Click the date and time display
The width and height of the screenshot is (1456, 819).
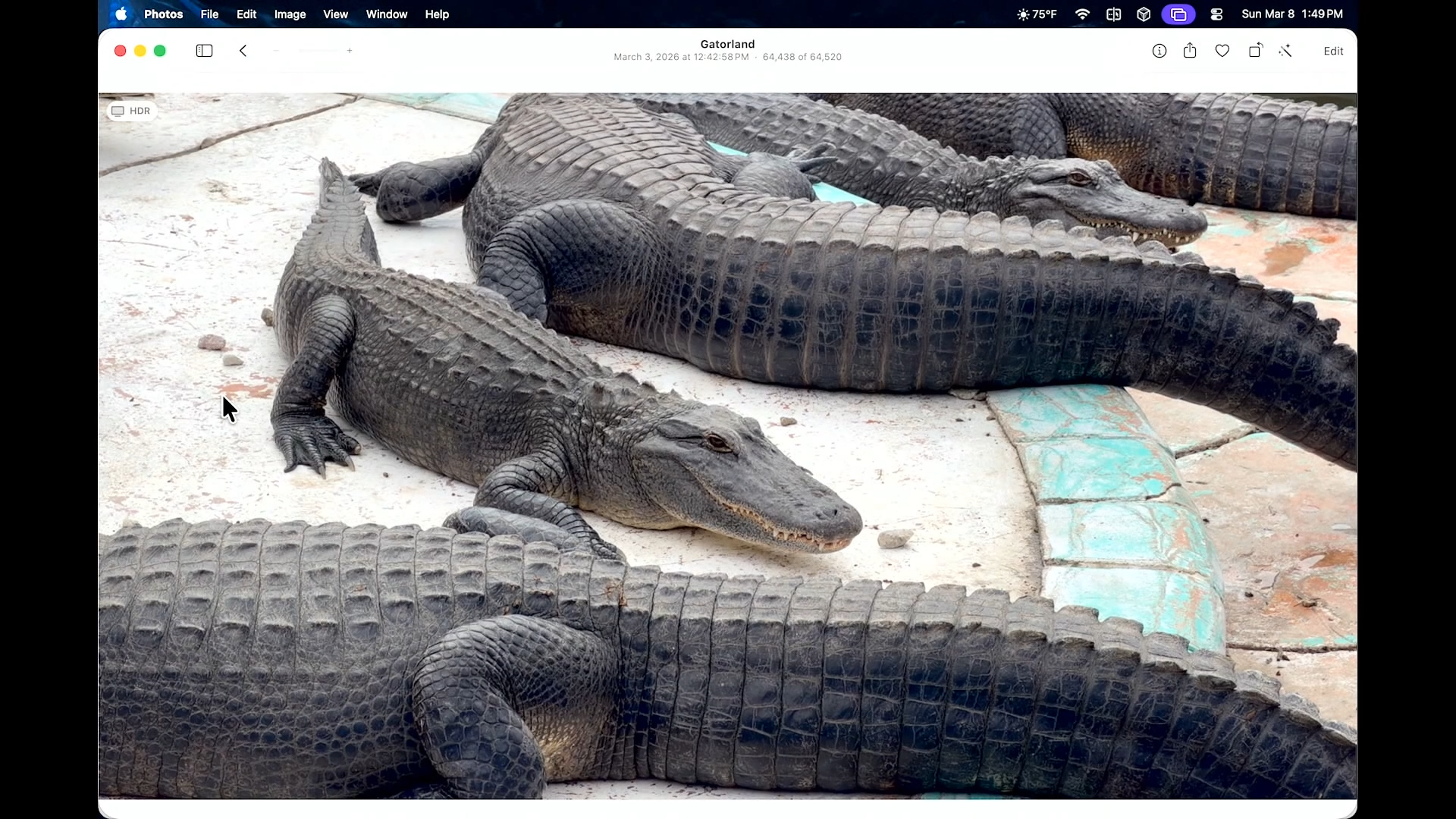pyautogui.click(x=1292, y=14)
